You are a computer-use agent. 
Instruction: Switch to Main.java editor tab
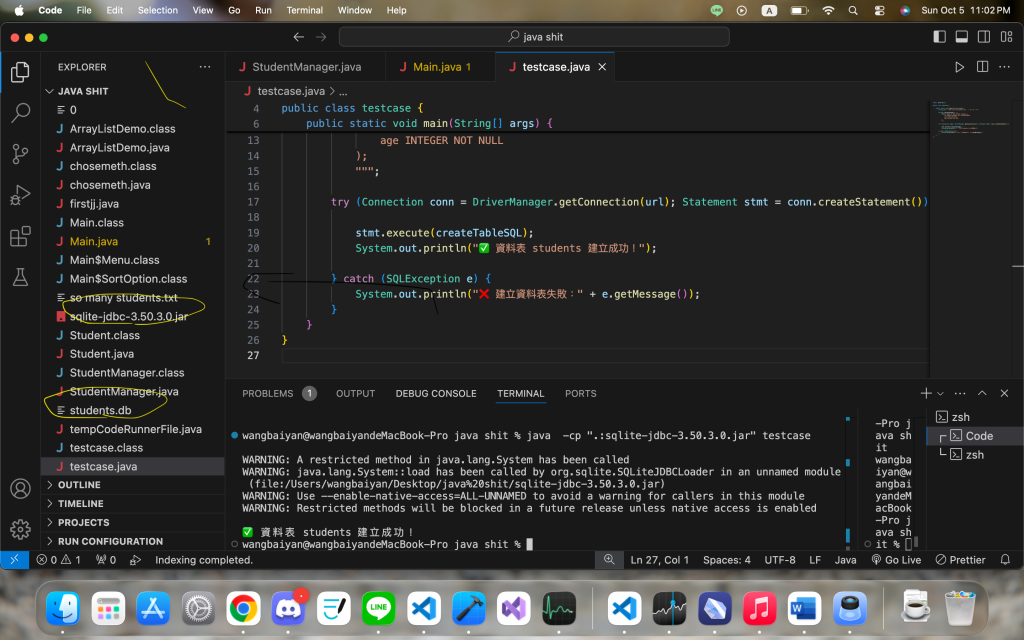[x=441, y=67]
